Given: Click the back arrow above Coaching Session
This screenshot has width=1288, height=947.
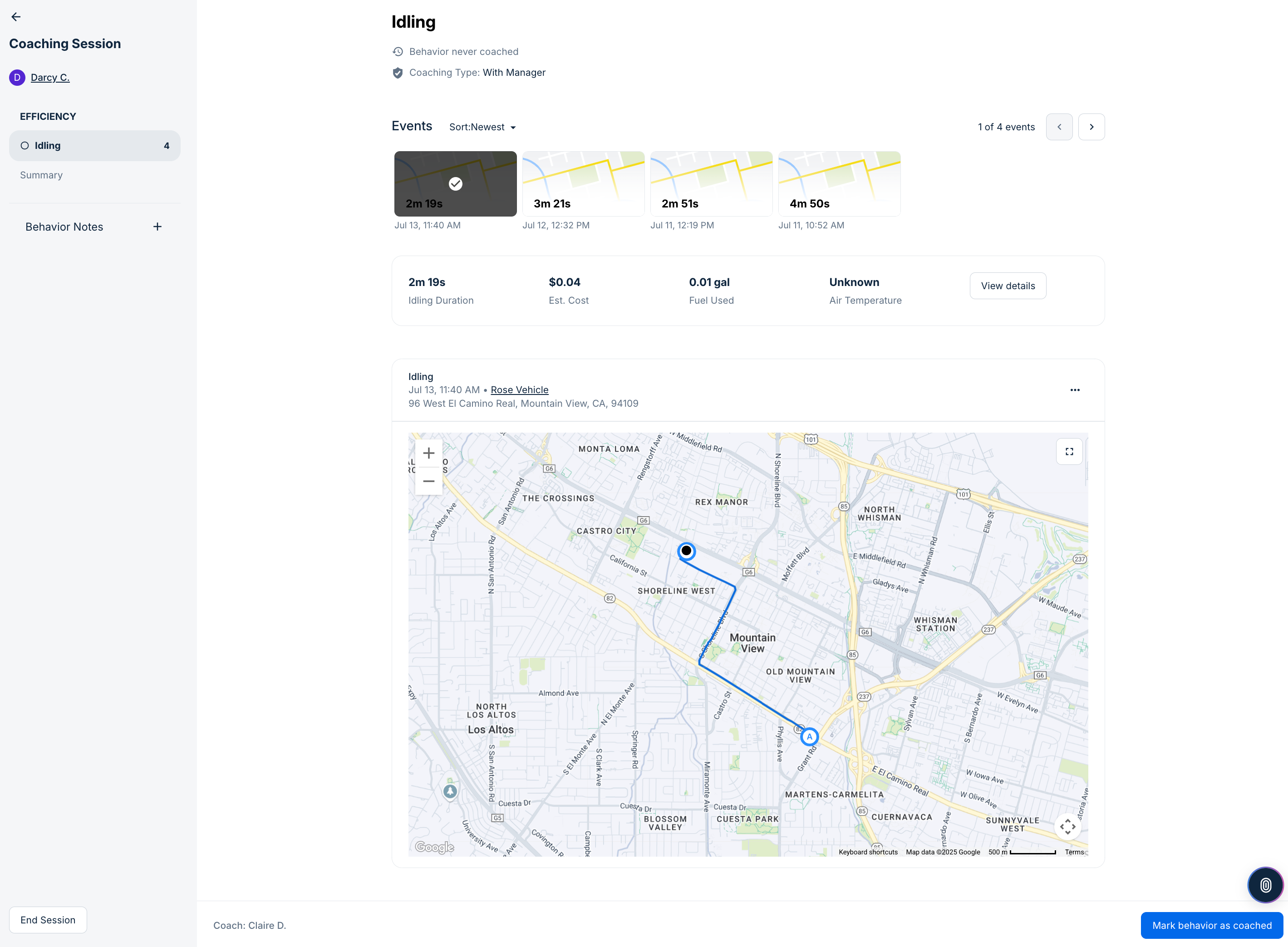Looking at the screenshot, I should 16,17.
